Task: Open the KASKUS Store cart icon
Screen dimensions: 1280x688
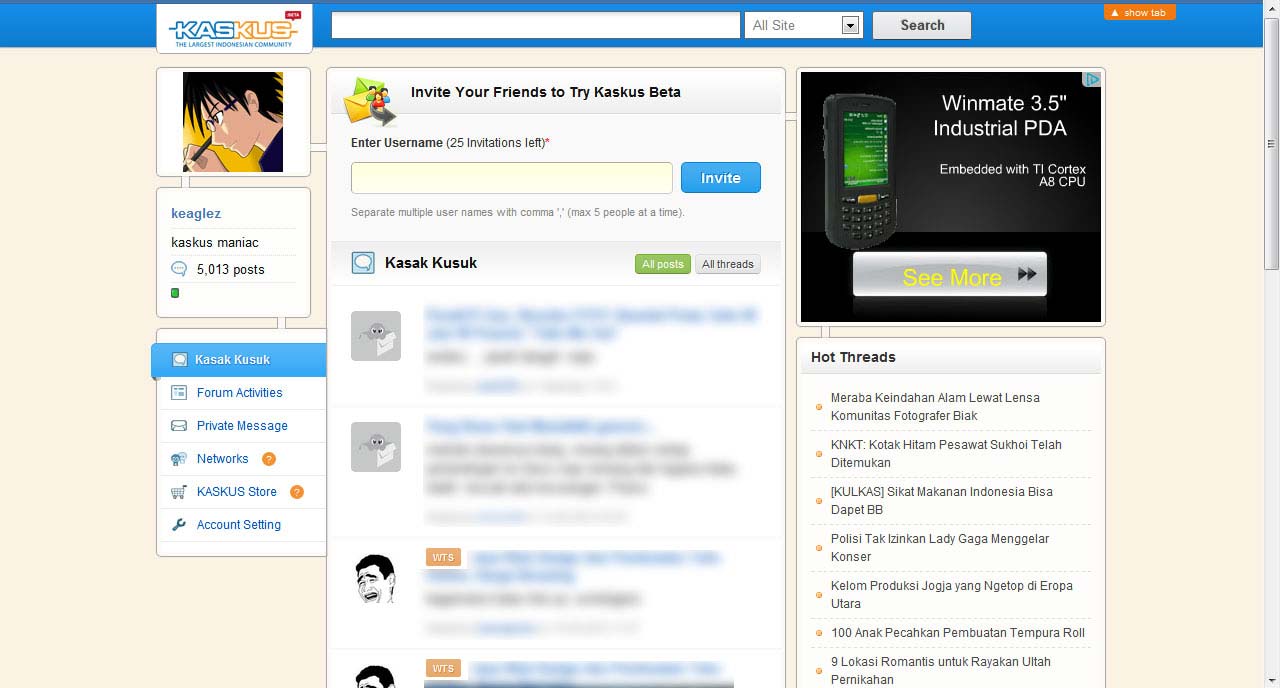Action: coord(179,492)
